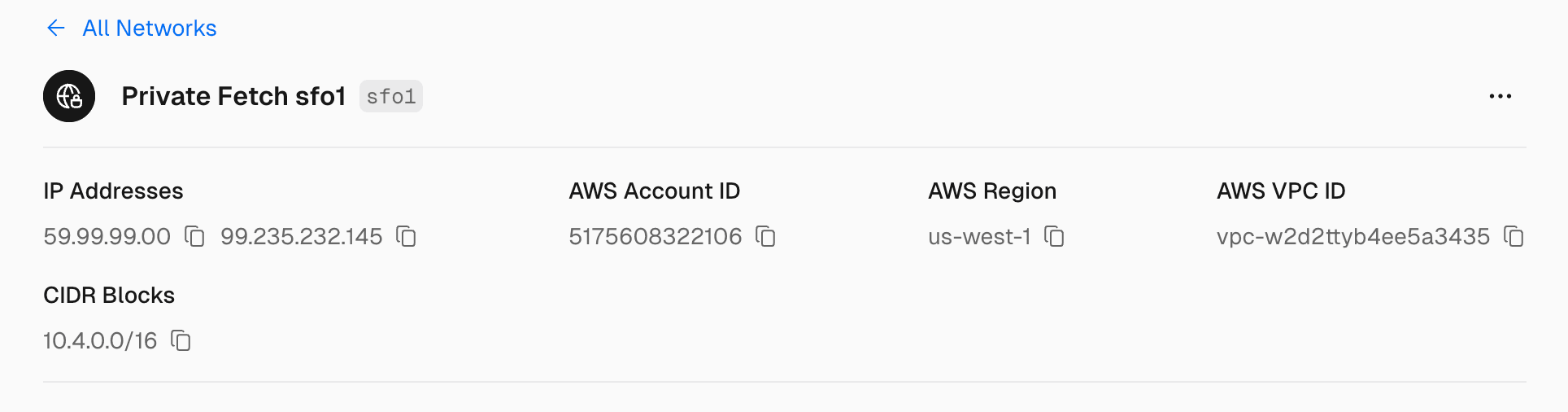Click the Private Fetch sfo1 title

point(233,96)
